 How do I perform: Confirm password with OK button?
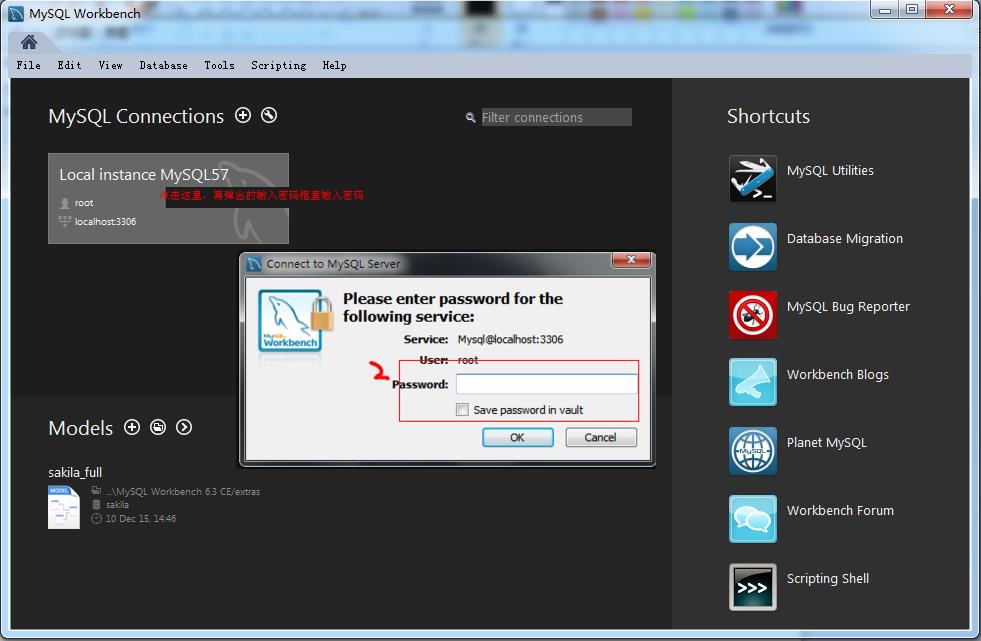click(517, 437)
